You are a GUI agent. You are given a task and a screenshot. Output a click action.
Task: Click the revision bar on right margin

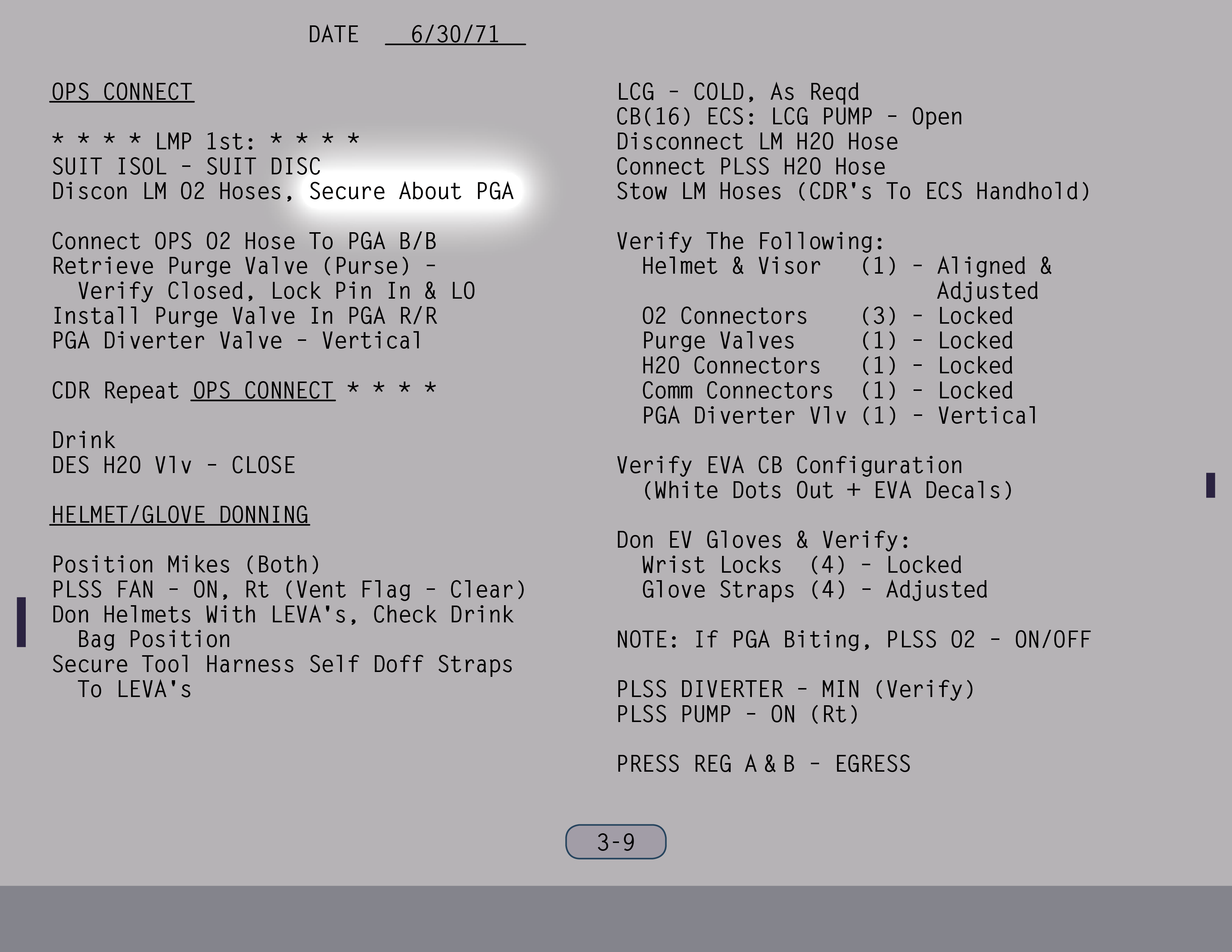(x=1210, y=485)
